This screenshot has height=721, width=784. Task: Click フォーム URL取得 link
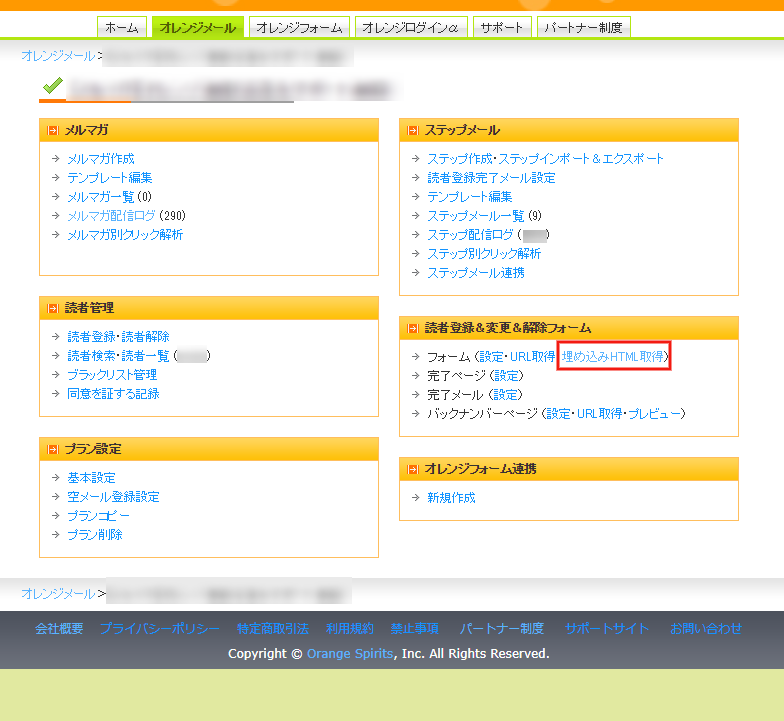coord(532,356)
